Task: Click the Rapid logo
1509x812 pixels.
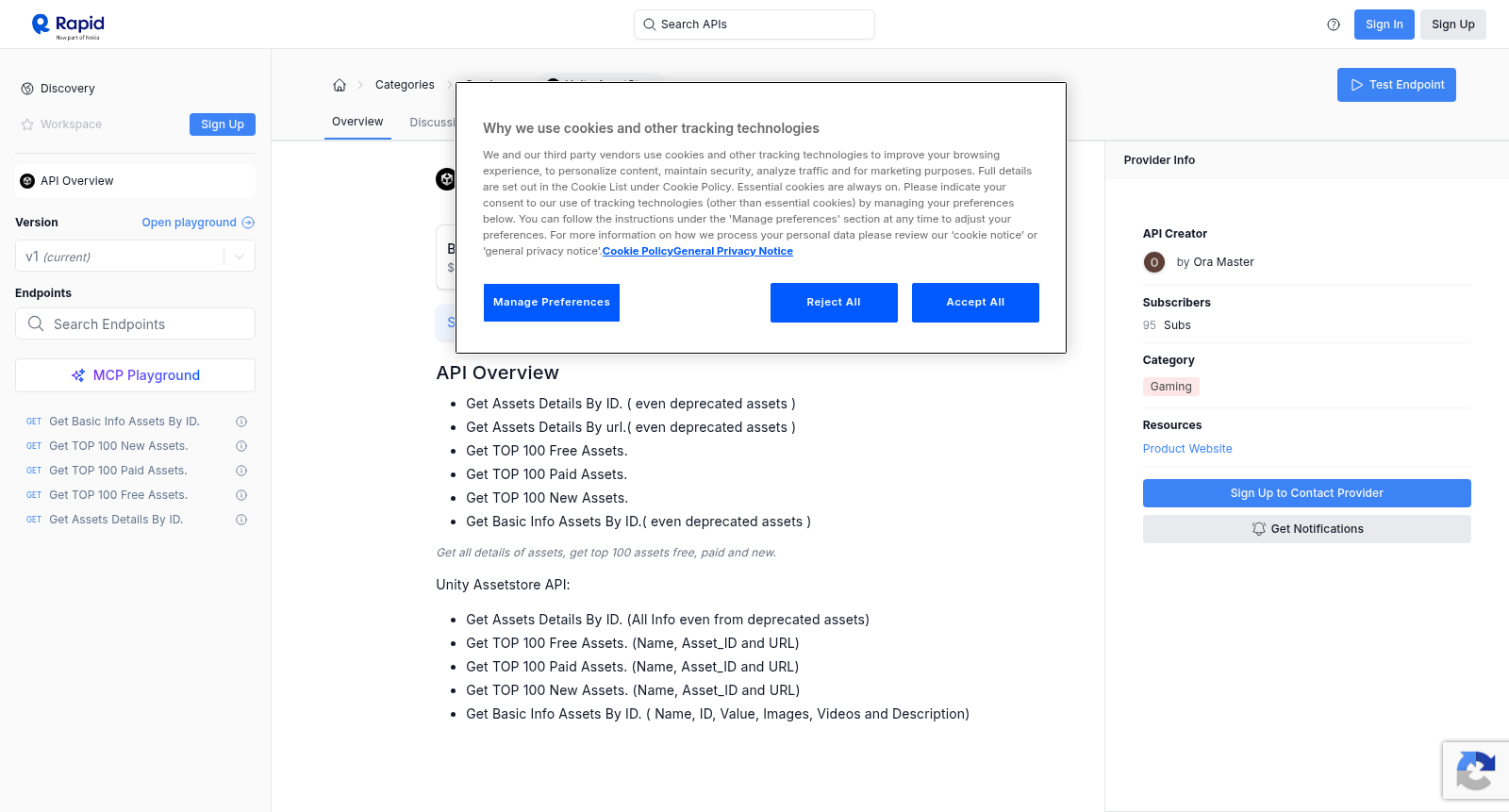Action: (68, 25)
